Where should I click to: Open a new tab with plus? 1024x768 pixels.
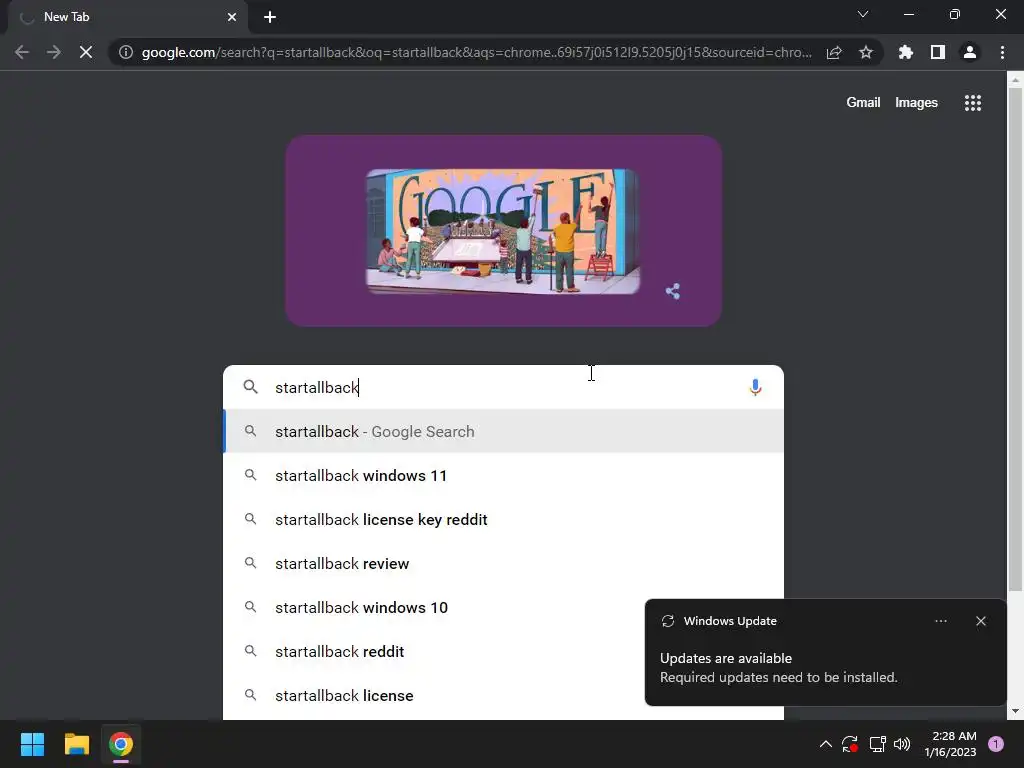[x=270, y=17]
